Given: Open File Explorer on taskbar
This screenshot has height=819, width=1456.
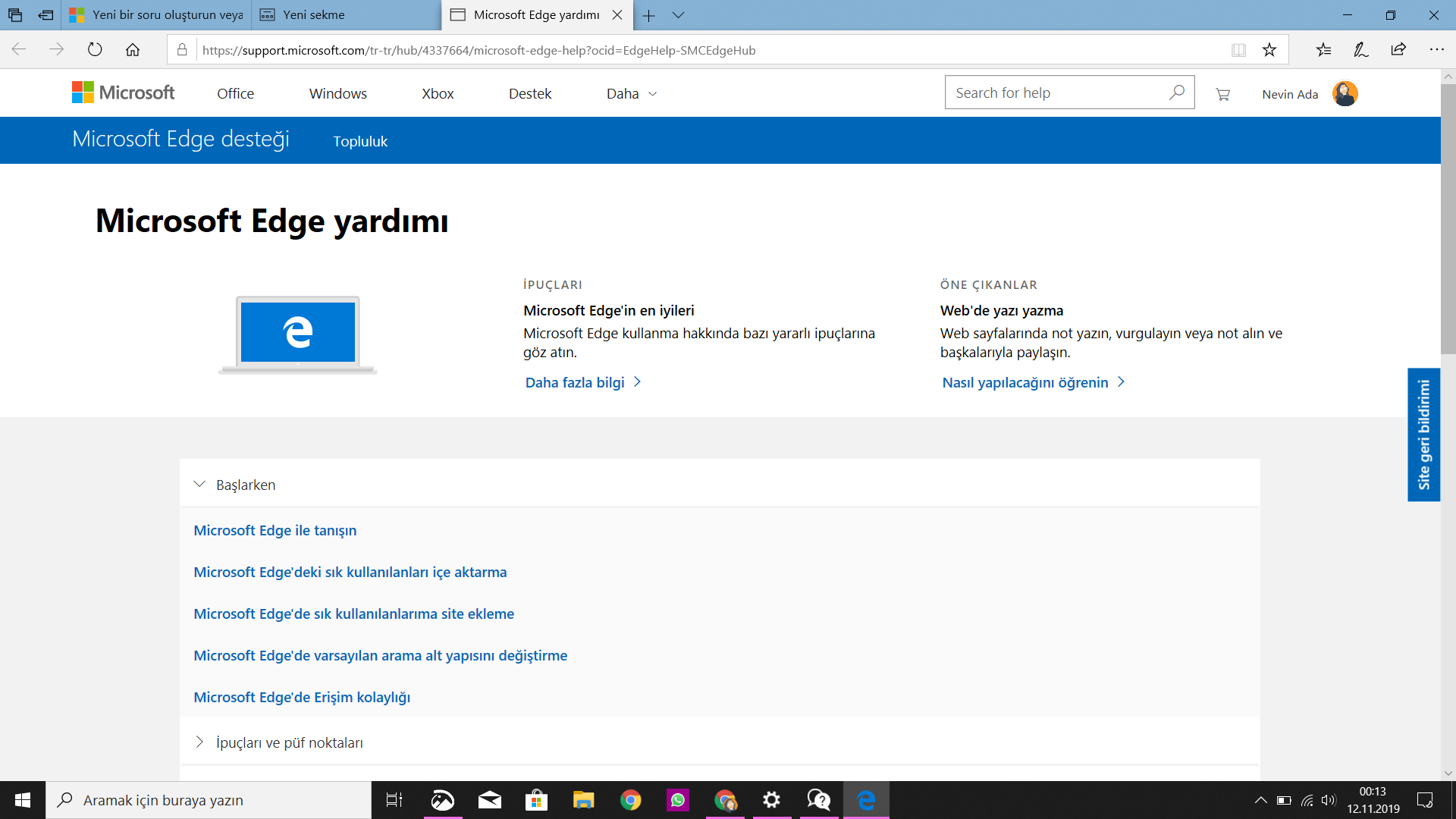Looking at the screenshot, I should coord(584,800).
